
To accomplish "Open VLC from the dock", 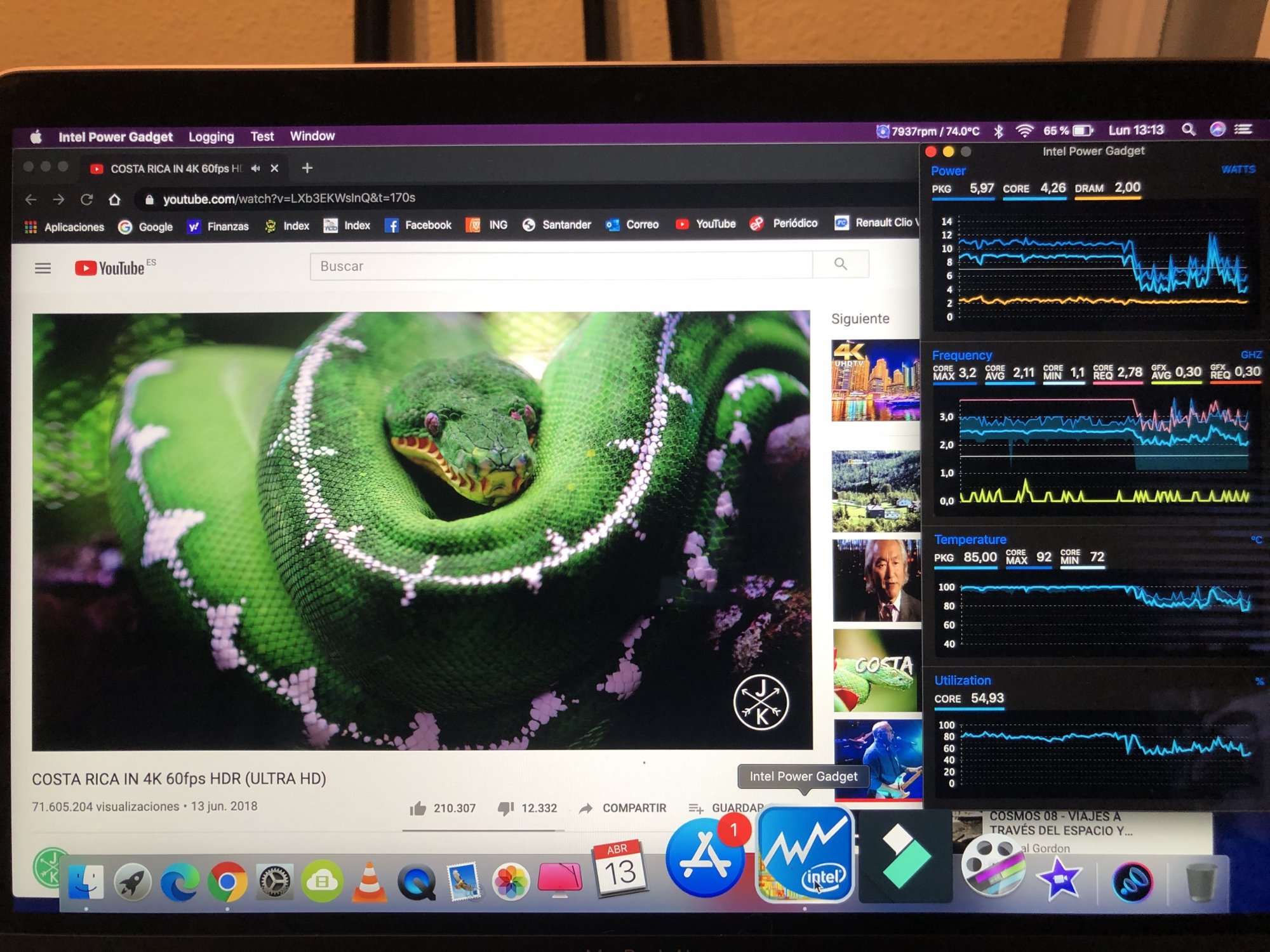I will [x=369, y=882].
